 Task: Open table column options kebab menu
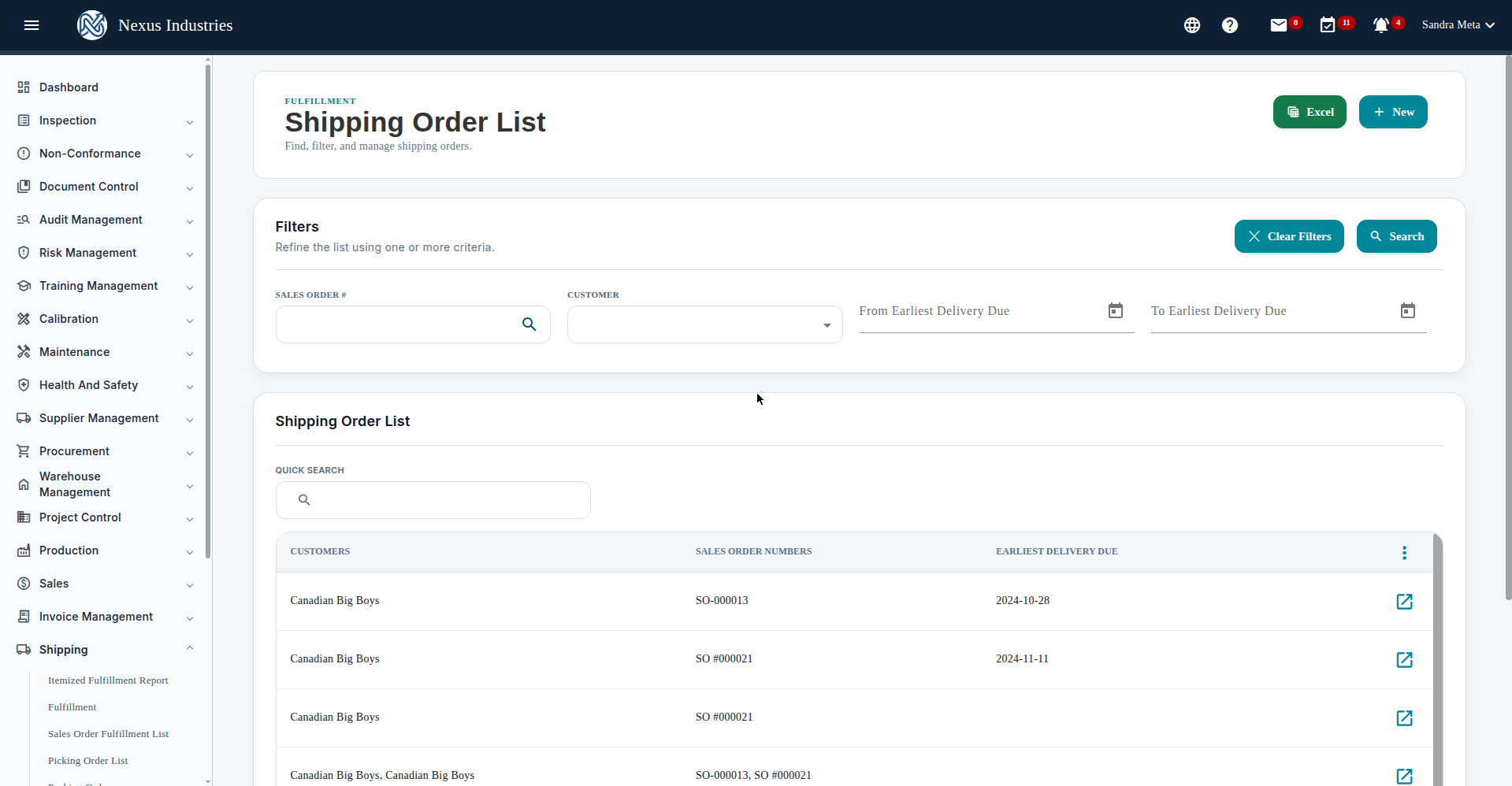click(1404, 553)
